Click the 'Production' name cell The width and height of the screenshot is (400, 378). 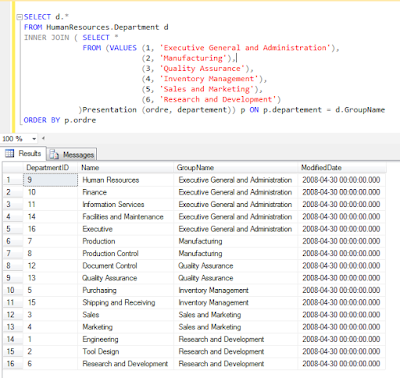(126, 241)
